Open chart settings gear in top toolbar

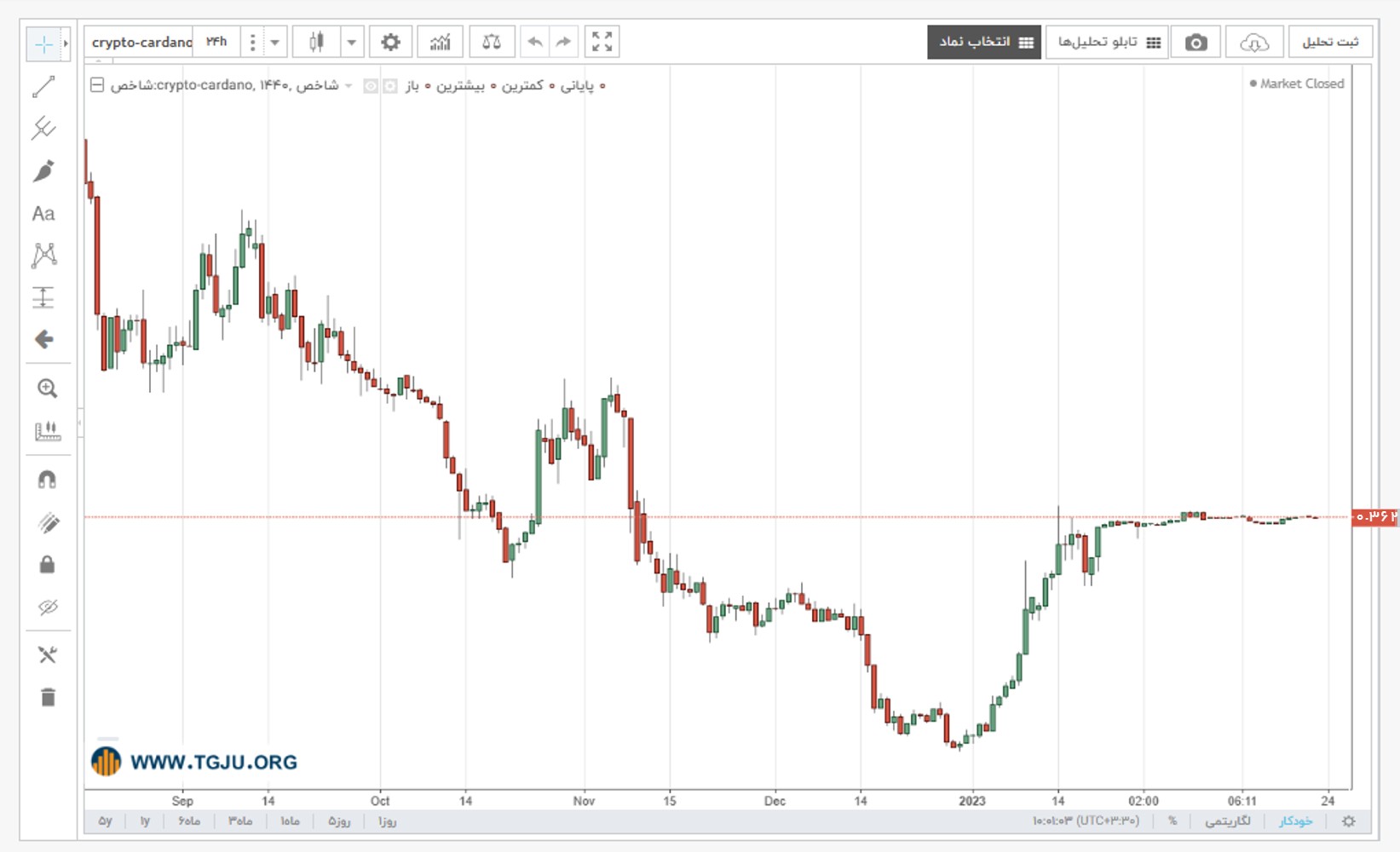390,42
